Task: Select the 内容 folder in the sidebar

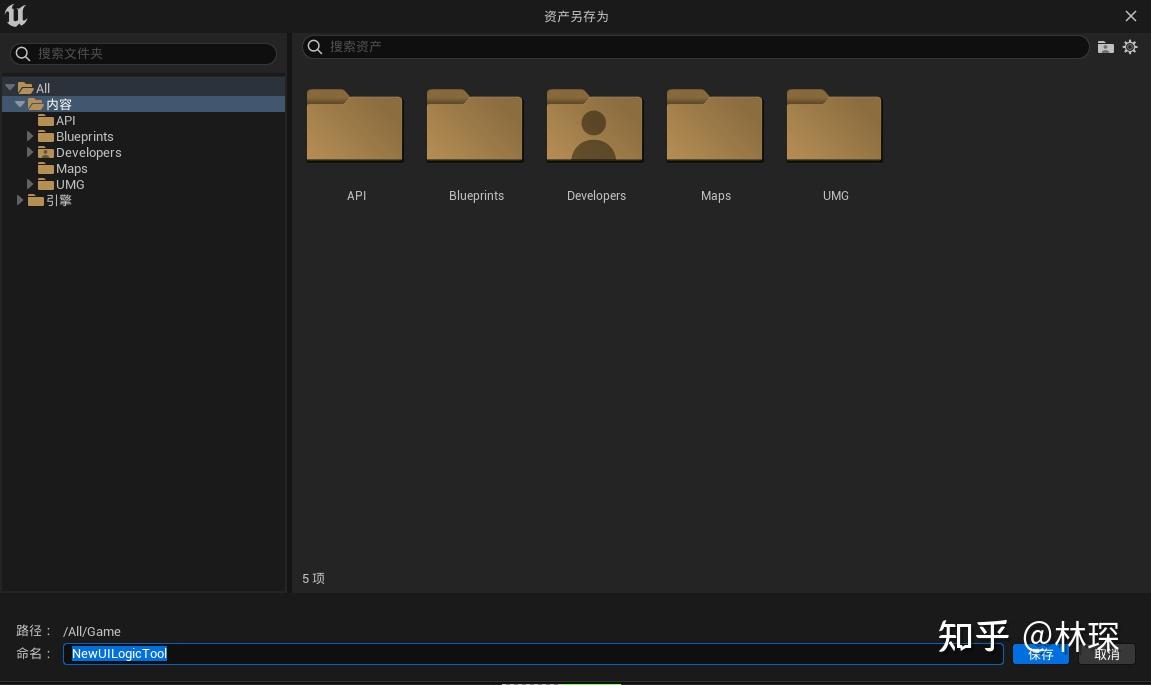Action: pyautogui.click(x=60, y=104)
